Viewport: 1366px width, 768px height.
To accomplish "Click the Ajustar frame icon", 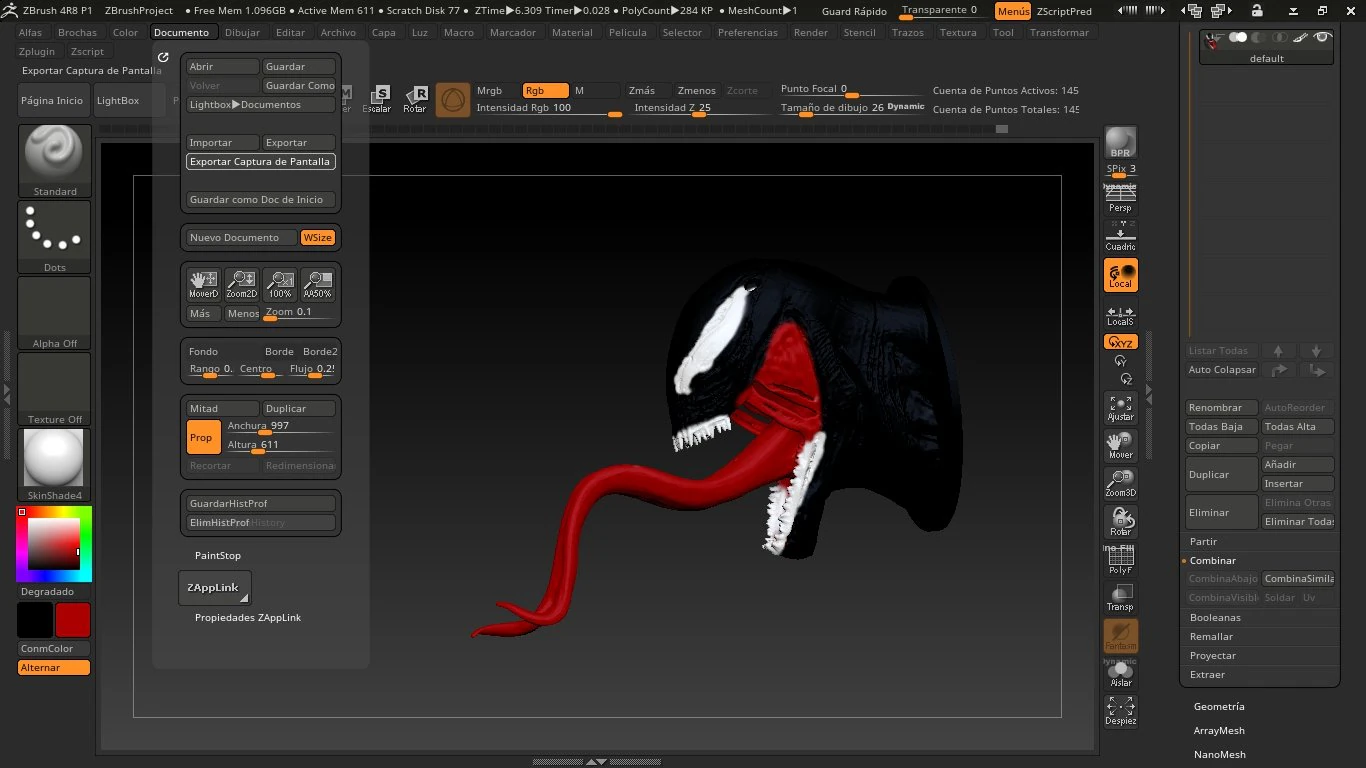I will [x=1120, y=407].
